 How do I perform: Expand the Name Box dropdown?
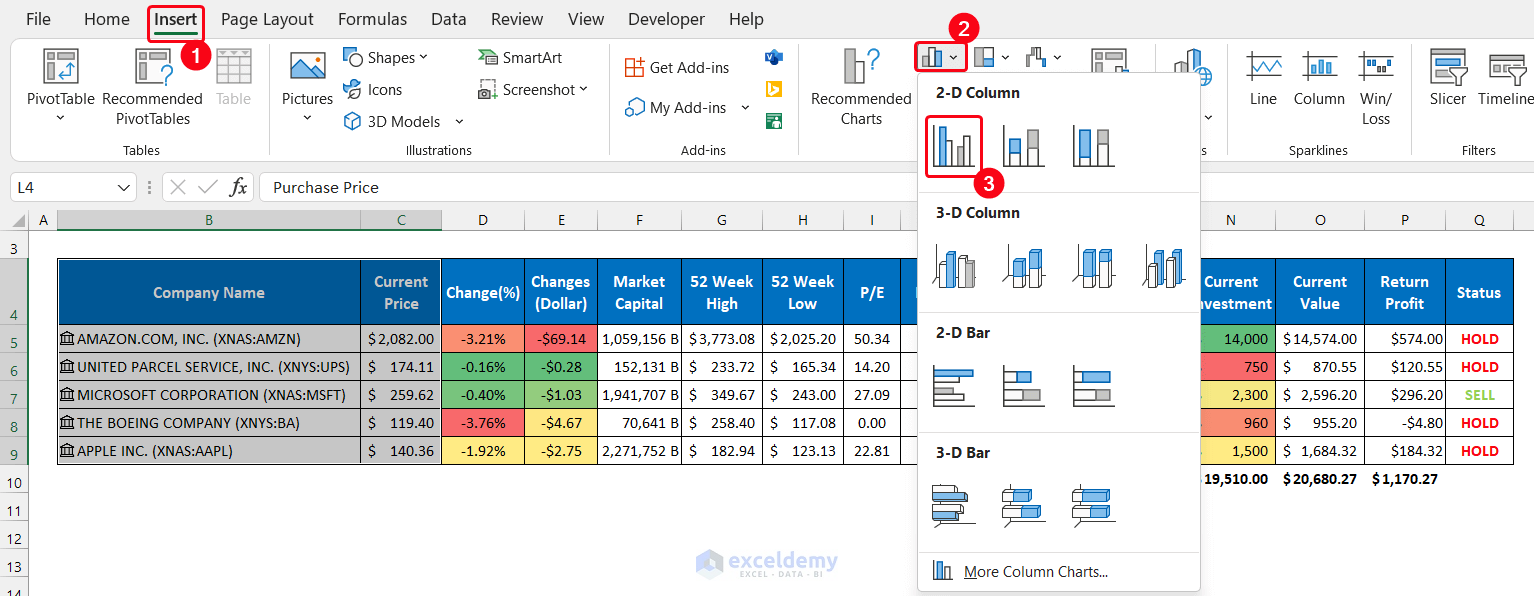[124, 187]
